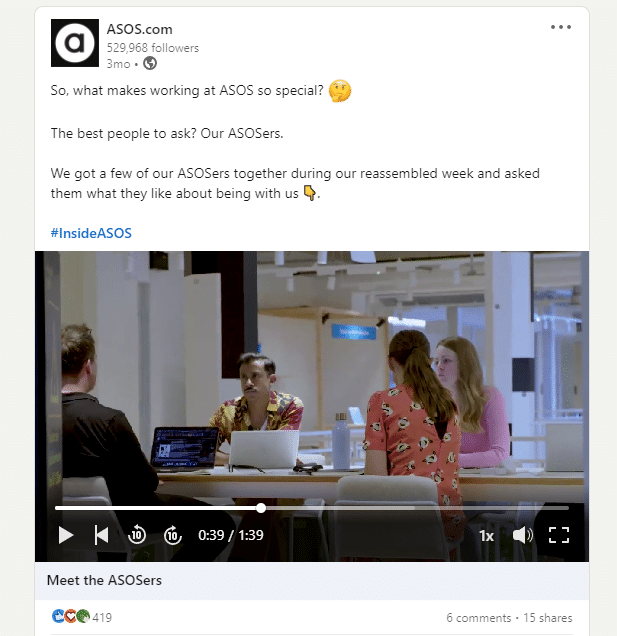Show the 6 comments
This screenshot has width=617, height=636.
[x=479, y=618]
